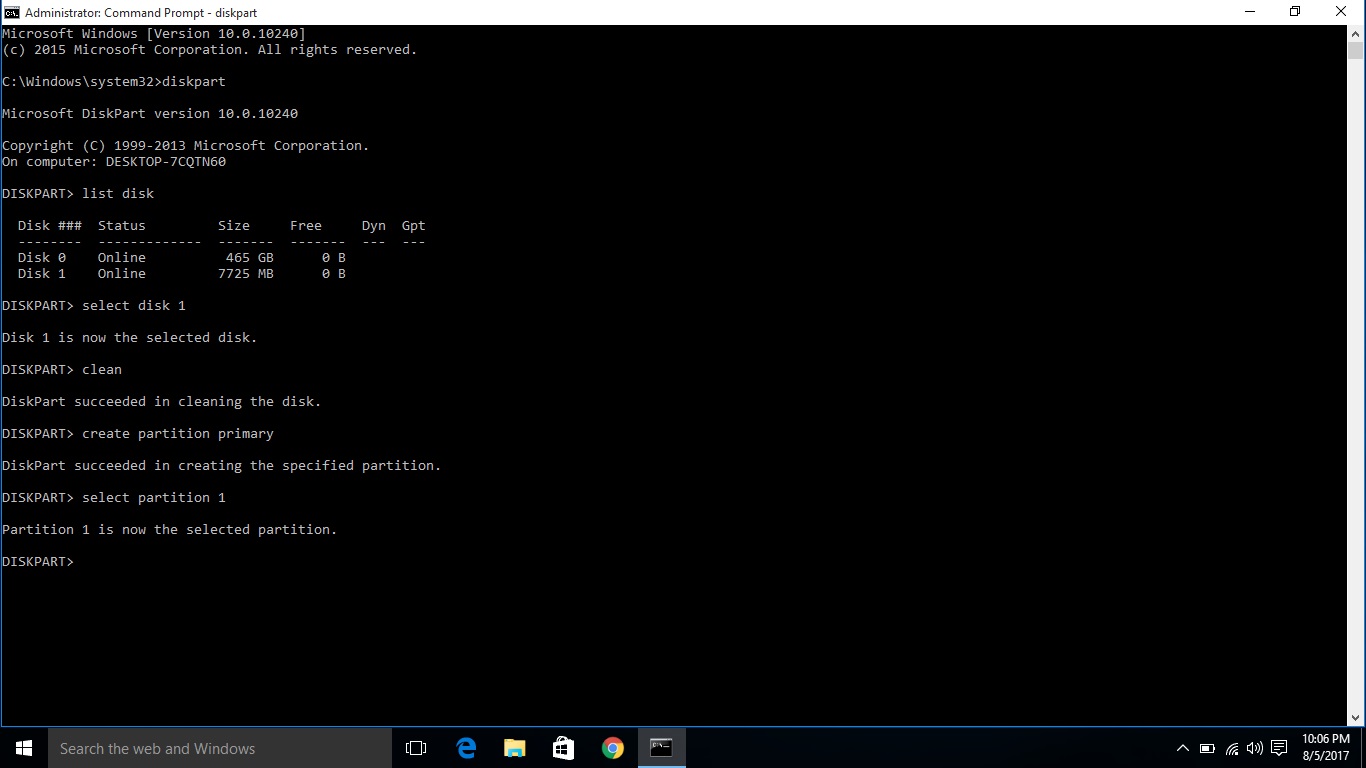The image size is (1366, 768).
Task: Click the 'select disk 1' command line
Action: tap(94, 305)
